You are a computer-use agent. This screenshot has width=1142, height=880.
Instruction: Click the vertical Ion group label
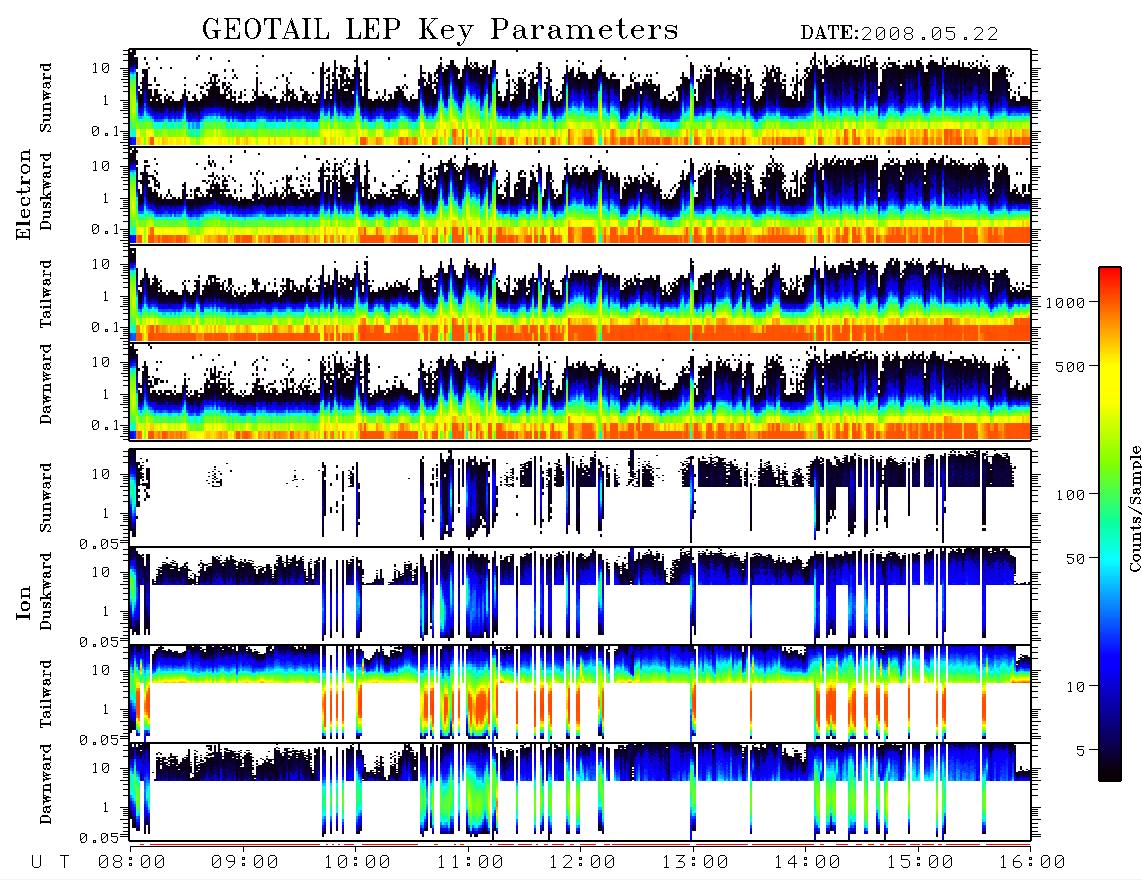tap(24, 602)
